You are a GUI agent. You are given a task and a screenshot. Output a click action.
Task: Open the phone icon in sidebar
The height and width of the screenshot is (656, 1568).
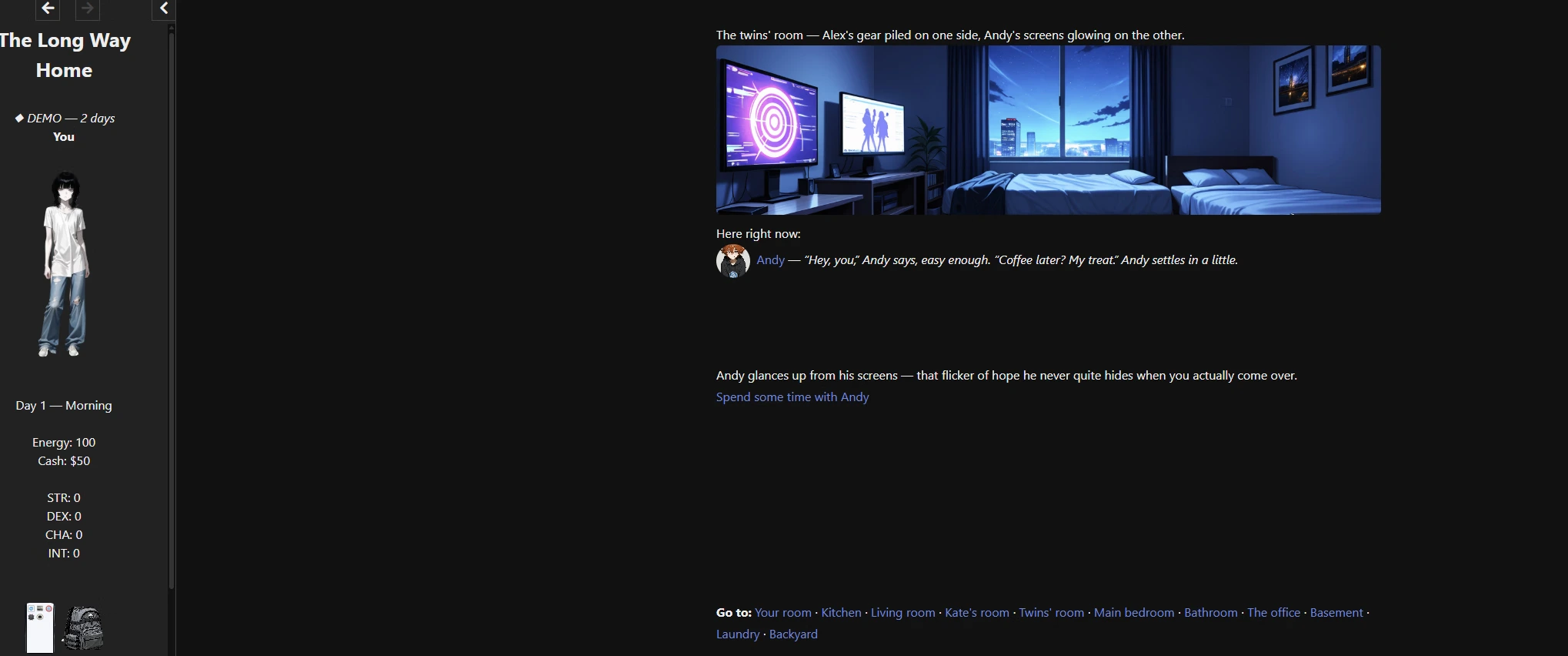point(40,628)
